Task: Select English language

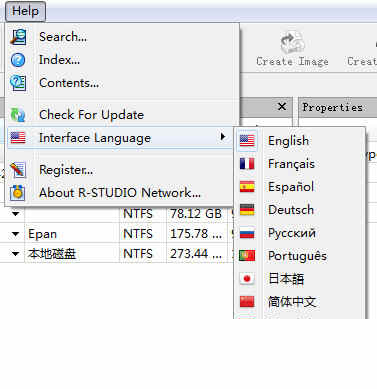Action: 288,141
